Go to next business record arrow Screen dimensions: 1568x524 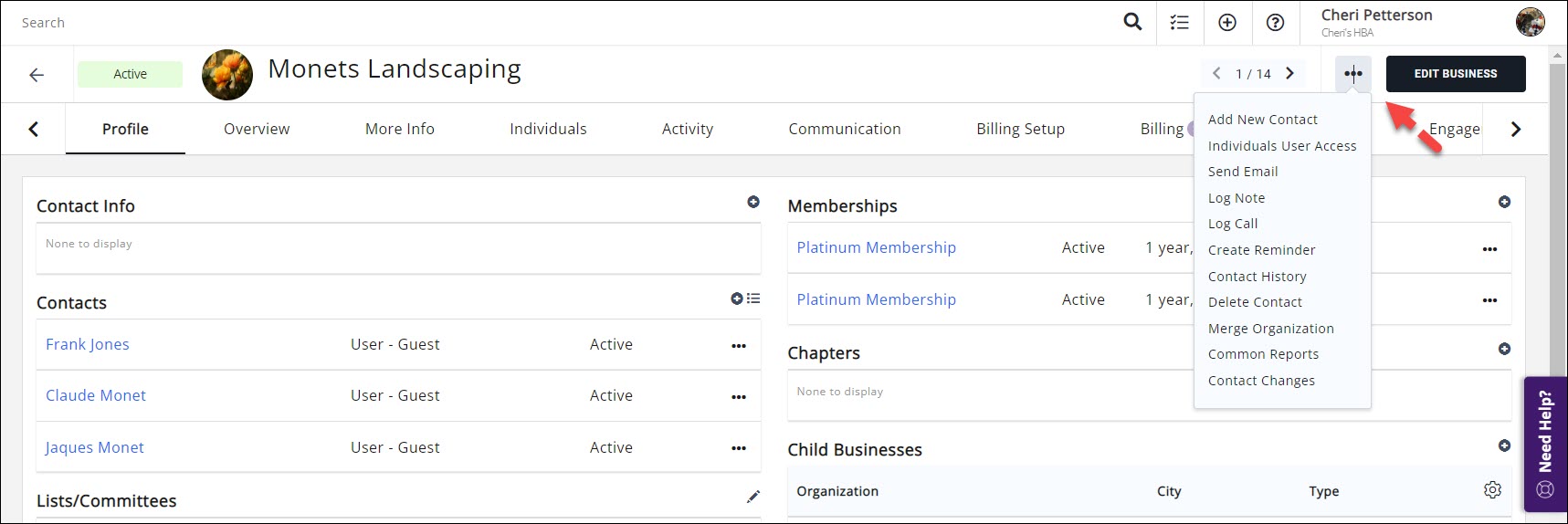point(1290,74)
